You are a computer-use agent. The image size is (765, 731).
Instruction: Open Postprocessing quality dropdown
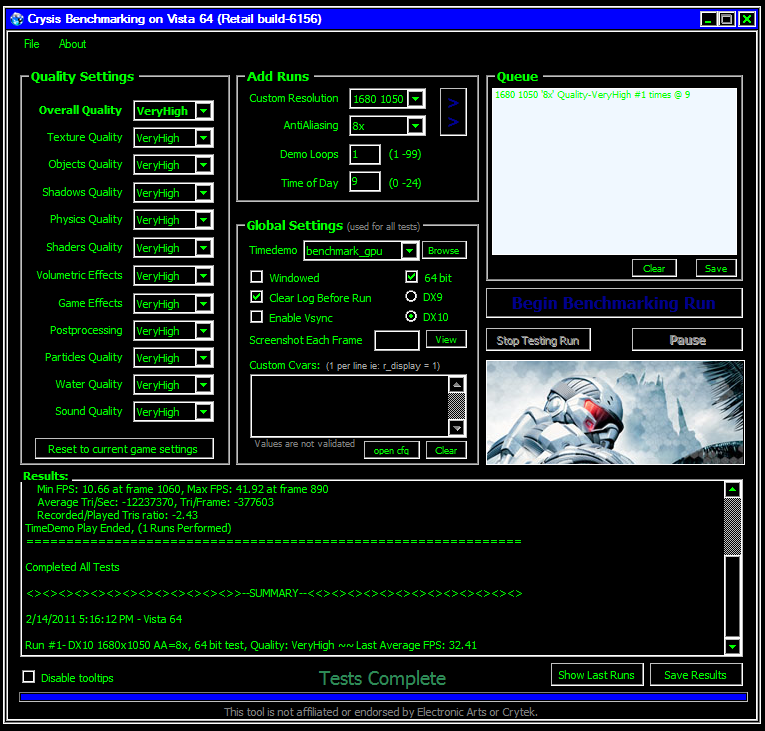[204, 331]
